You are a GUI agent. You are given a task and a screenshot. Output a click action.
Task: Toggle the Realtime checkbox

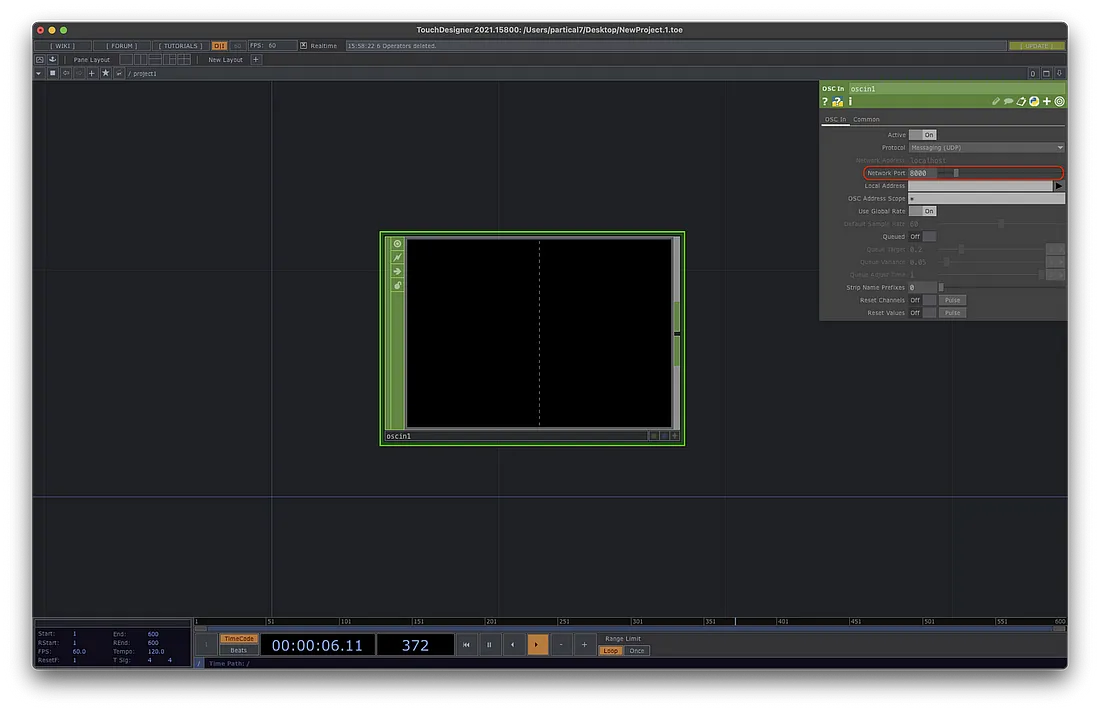pyautogui.click(x=304, y=46)
